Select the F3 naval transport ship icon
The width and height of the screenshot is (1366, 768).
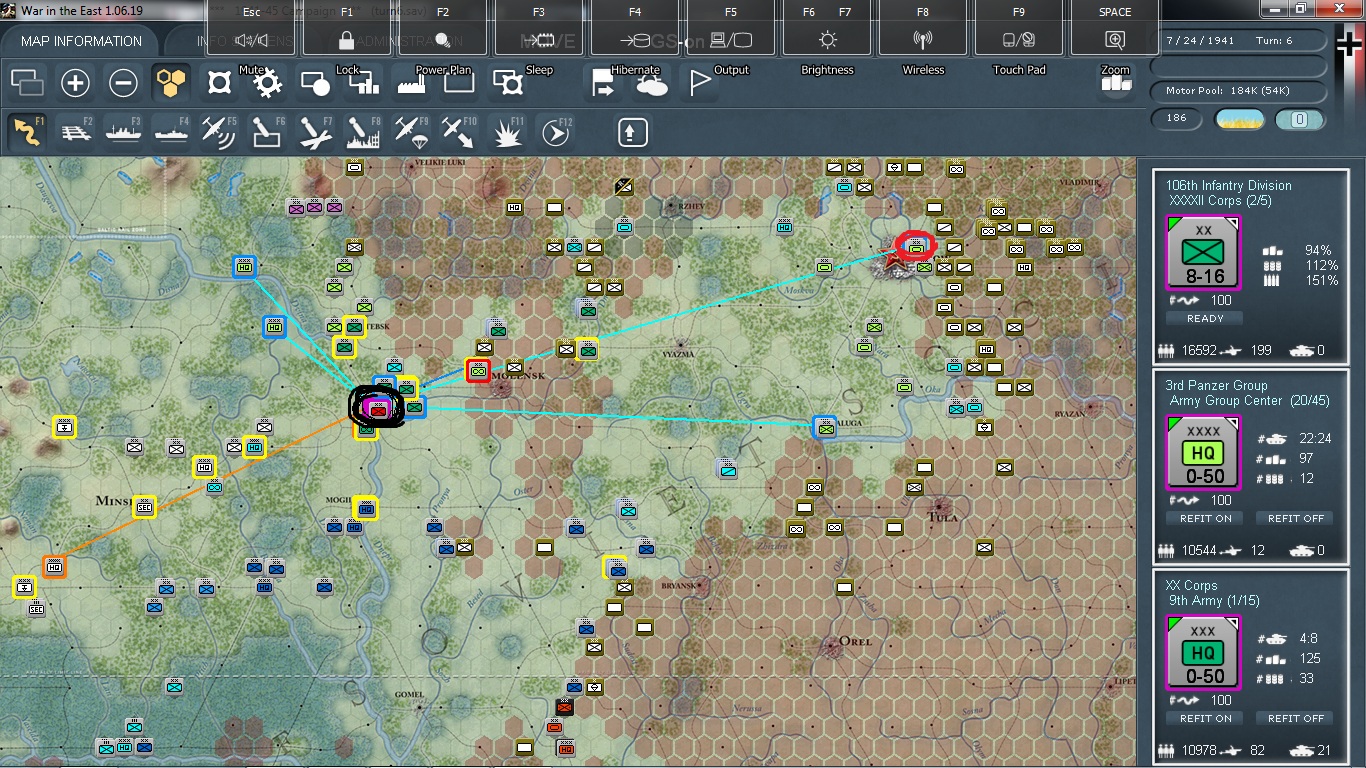(x=123, y=132)
